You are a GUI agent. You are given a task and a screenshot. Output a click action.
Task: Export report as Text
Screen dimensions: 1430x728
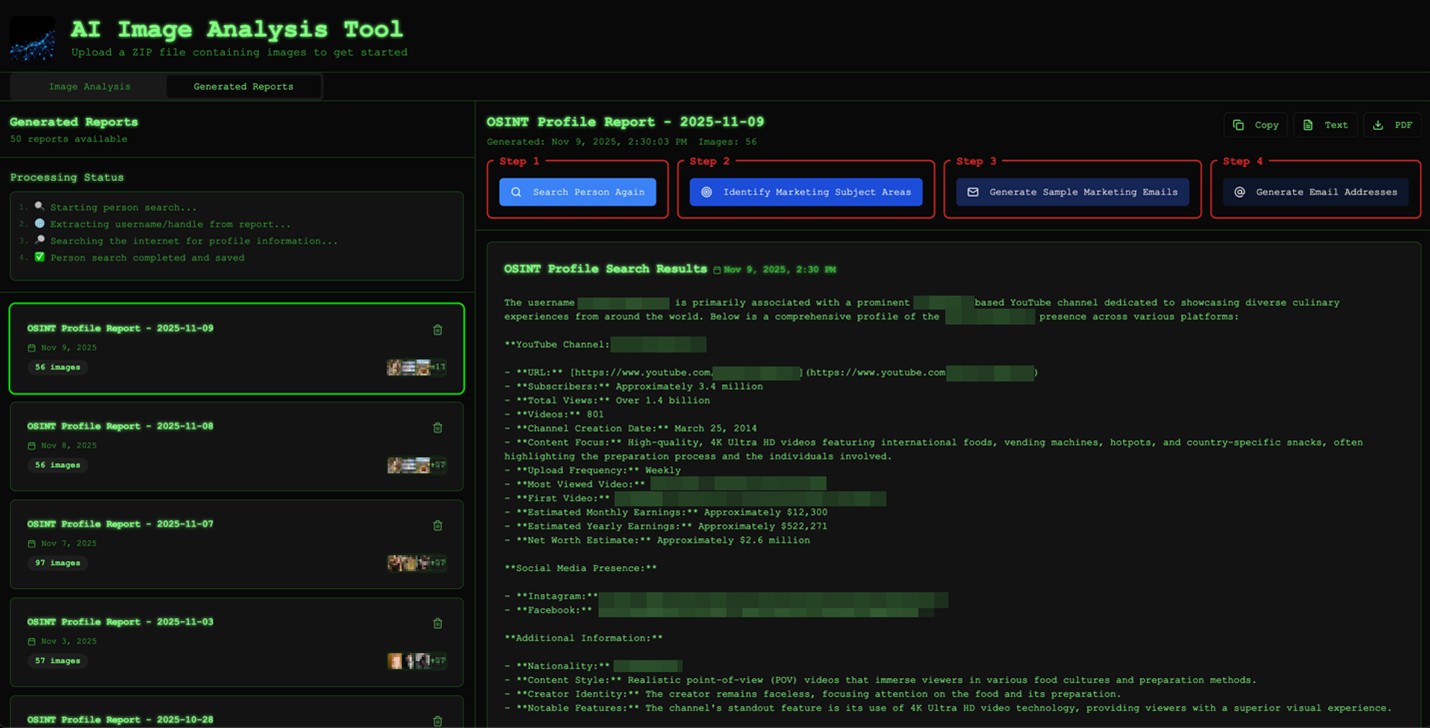point(1326,125)
